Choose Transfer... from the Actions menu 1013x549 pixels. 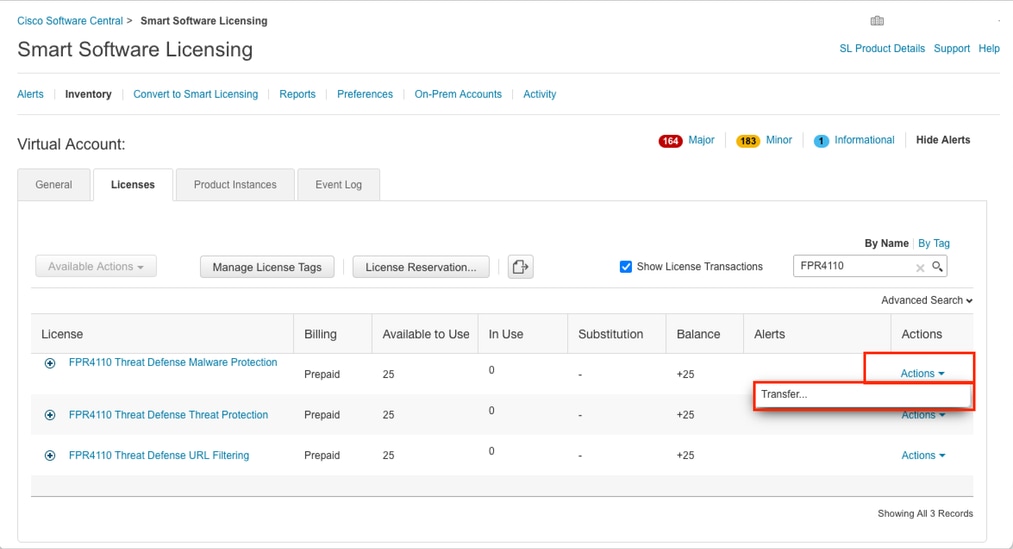coord(862,395)
